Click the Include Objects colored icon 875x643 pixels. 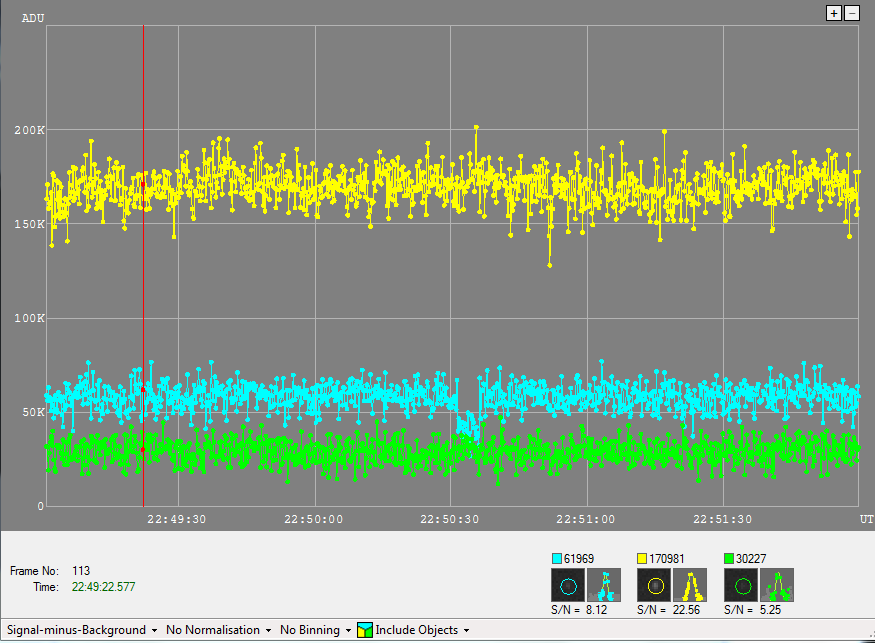(364, 630)
